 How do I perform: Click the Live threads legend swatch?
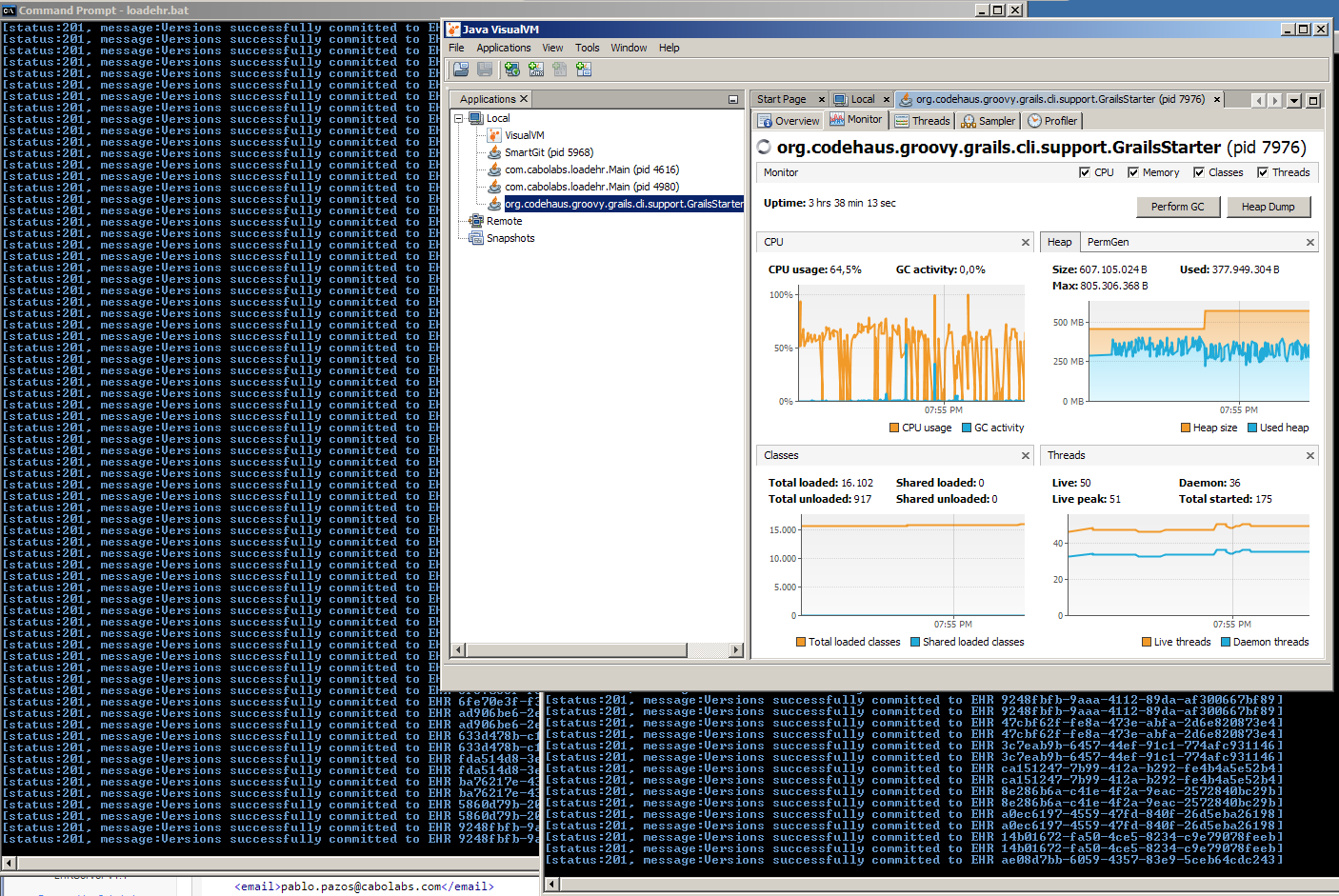coord(1147,642)
